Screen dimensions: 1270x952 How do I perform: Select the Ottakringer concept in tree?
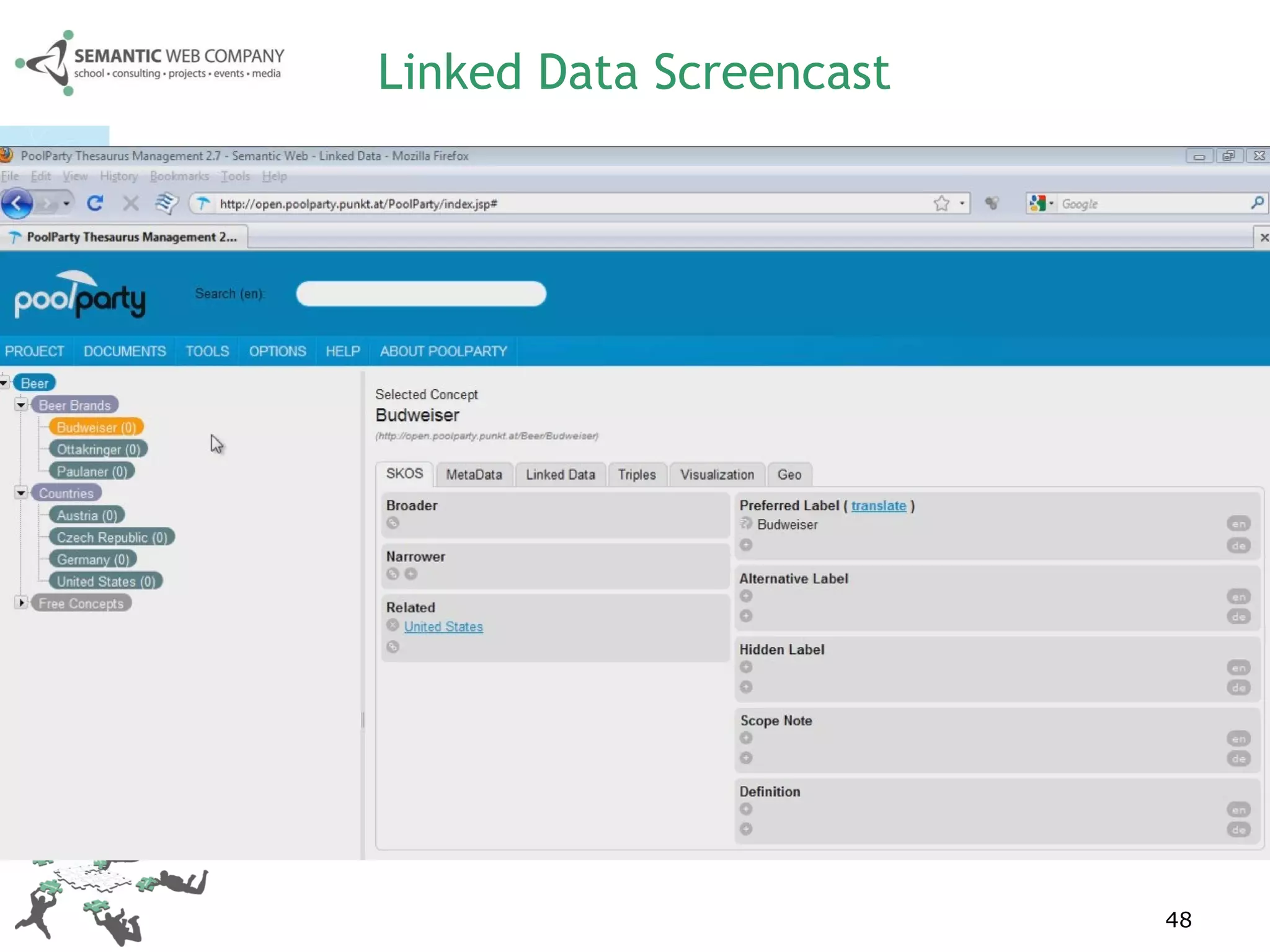98,449
